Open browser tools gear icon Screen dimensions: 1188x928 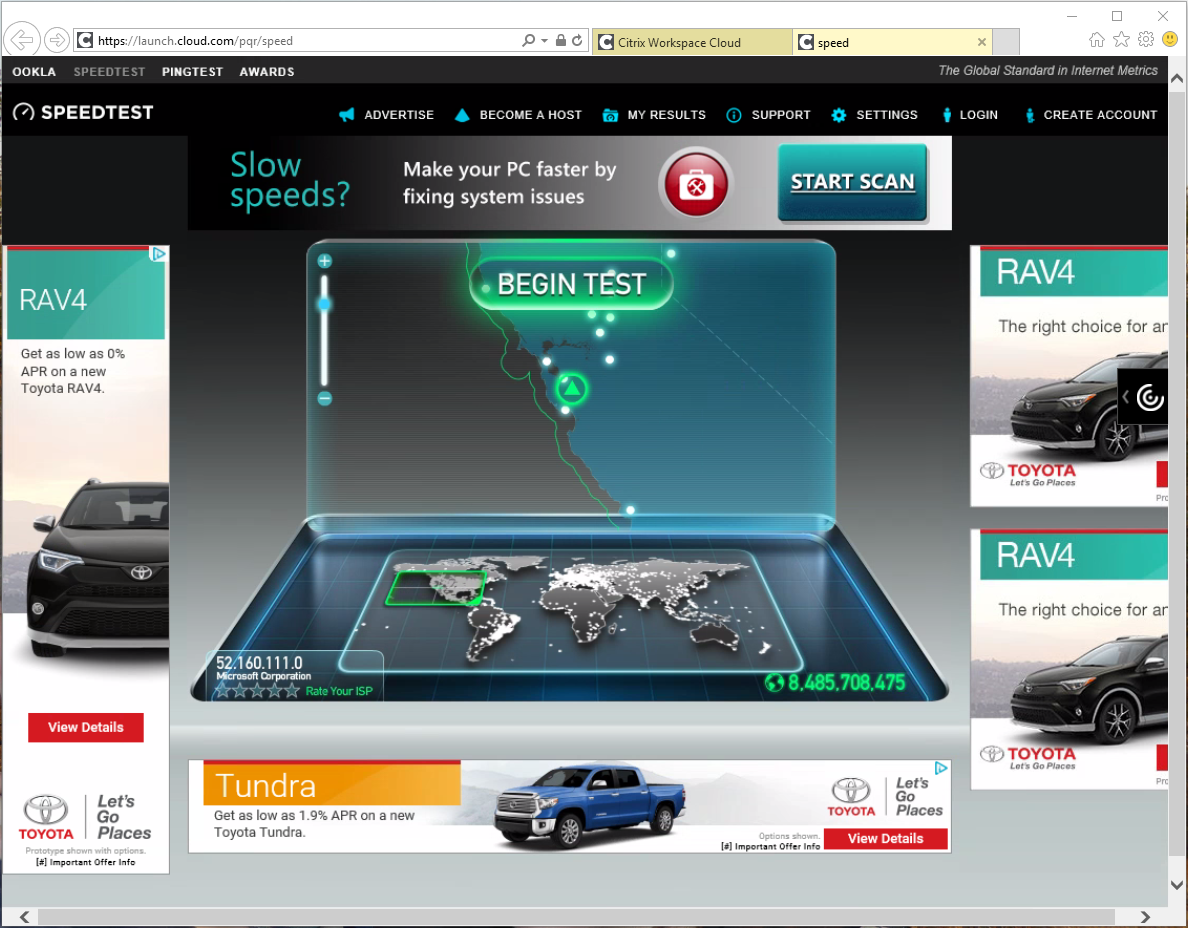[1146, 39]
